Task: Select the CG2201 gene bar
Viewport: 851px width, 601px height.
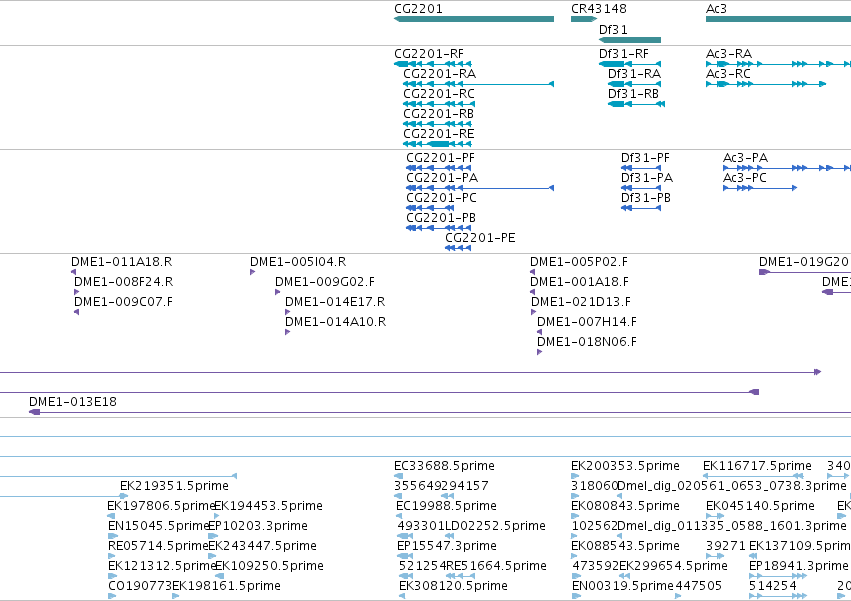Action: pos(474,19)
